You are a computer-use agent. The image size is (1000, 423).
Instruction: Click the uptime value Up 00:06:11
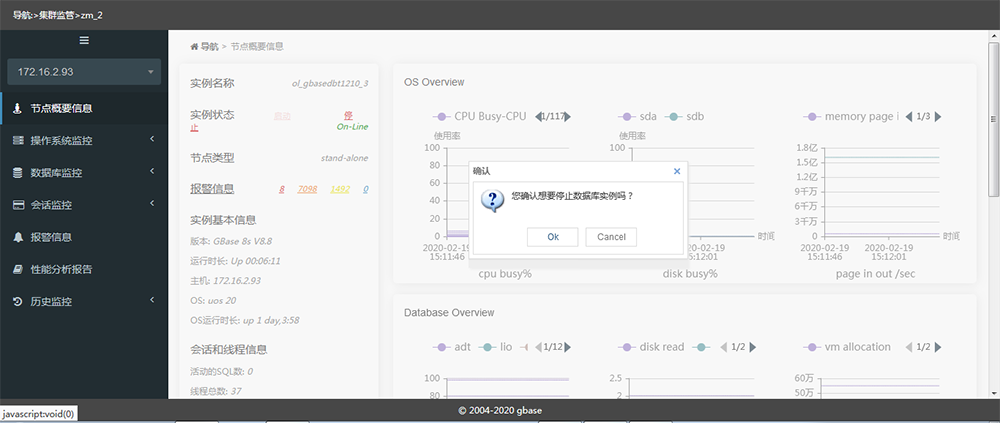tap(256, 261)
